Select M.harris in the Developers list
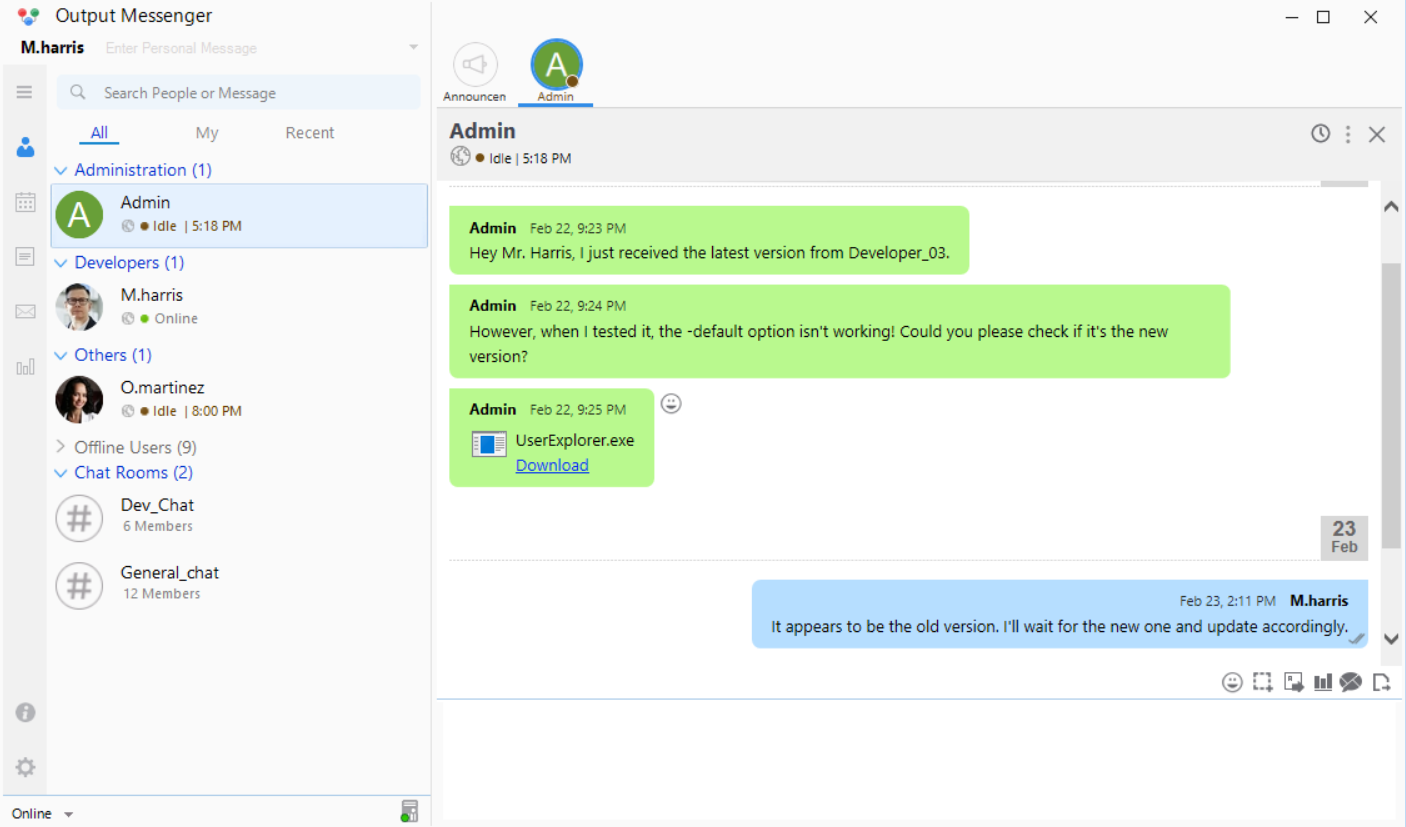This screenshot has width=1406, height=827. click(239, 307)
